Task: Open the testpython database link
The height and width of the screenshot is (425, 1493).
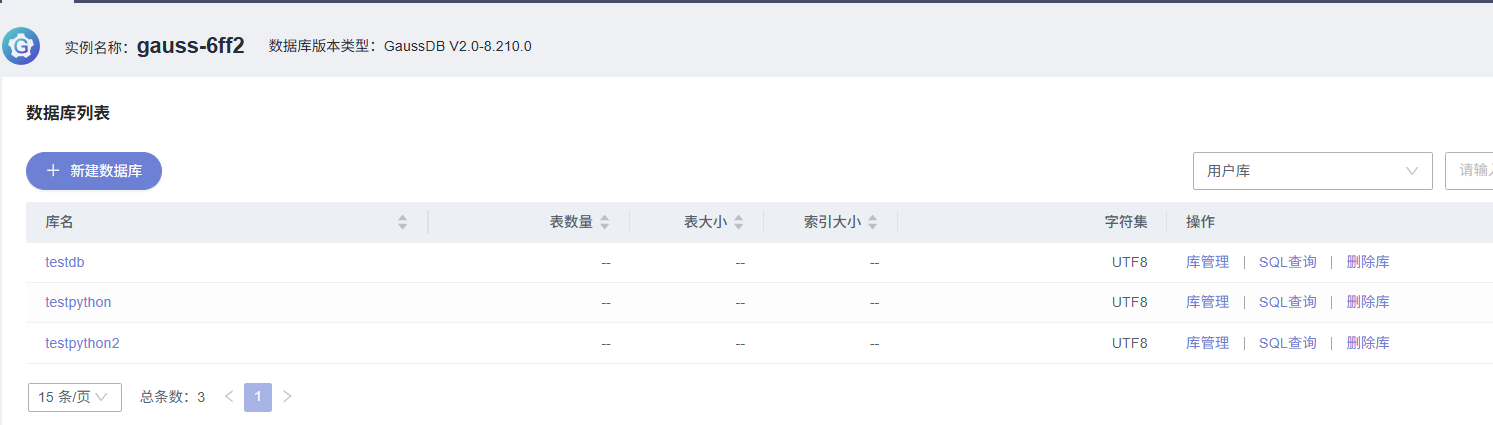Action: pos(78,302)
